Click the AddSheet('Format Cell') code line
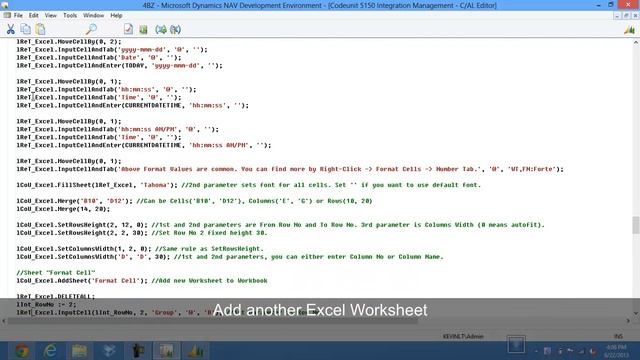Screen dimensions: 640x360 tap(142, 281)
